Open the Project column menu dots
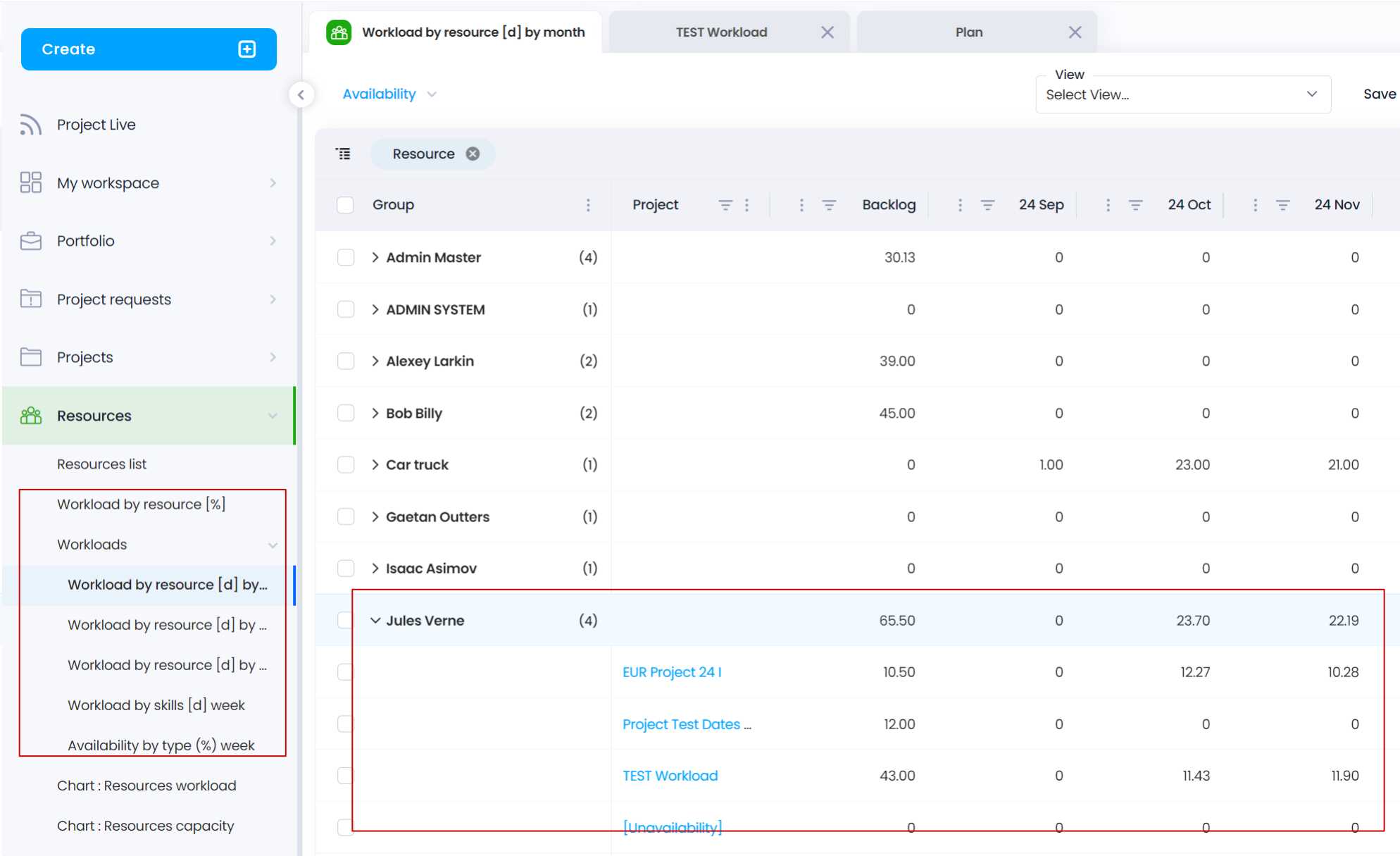This screenshot has width=1400, height=856. point(746,205)
